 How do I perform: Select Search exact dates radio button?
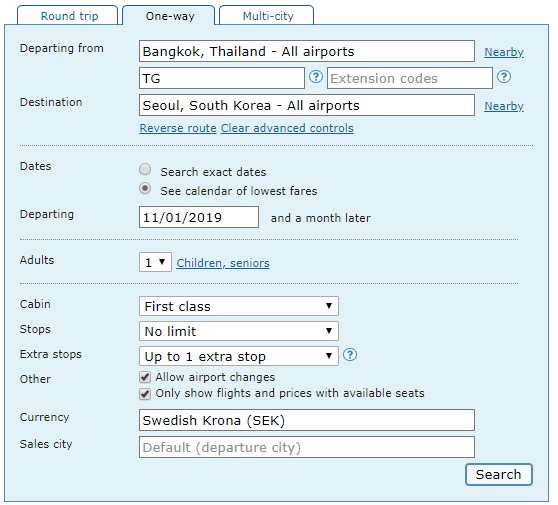(145, 169)
